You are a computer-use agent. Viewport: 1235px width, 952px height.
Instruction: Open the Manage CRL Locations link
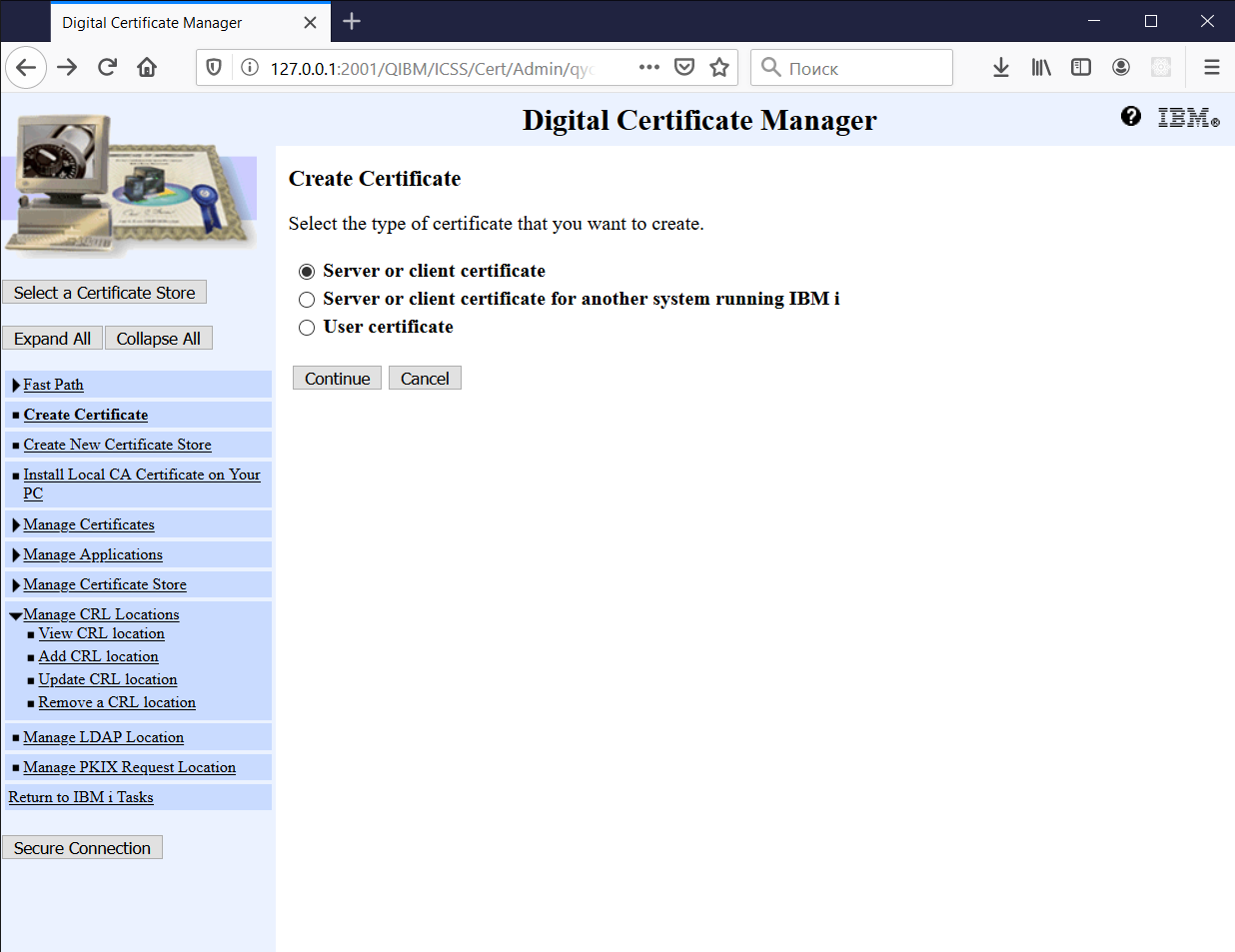102,614
